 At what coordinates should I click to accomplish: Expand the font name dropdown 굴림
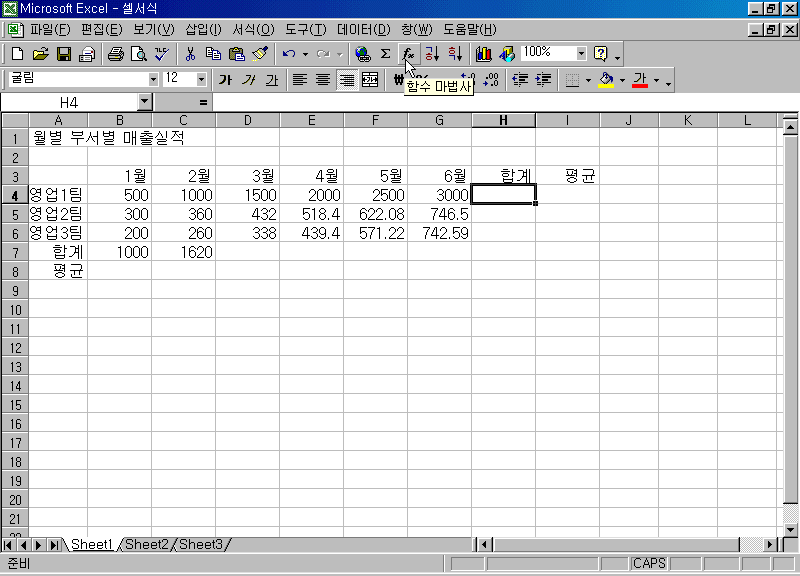[x=153, y=80]
